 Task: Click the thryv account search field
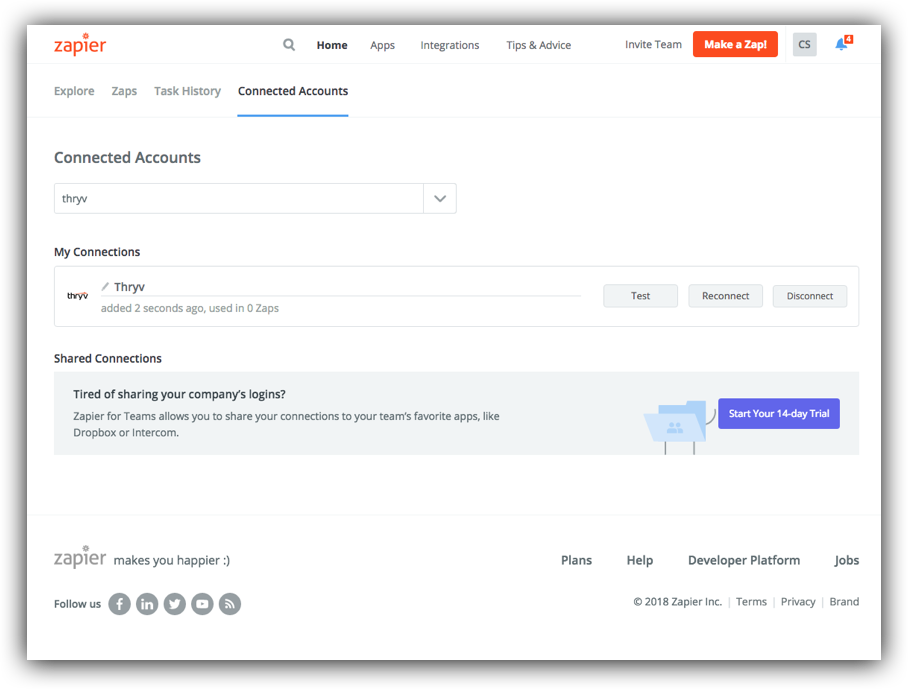click(239, 199)
